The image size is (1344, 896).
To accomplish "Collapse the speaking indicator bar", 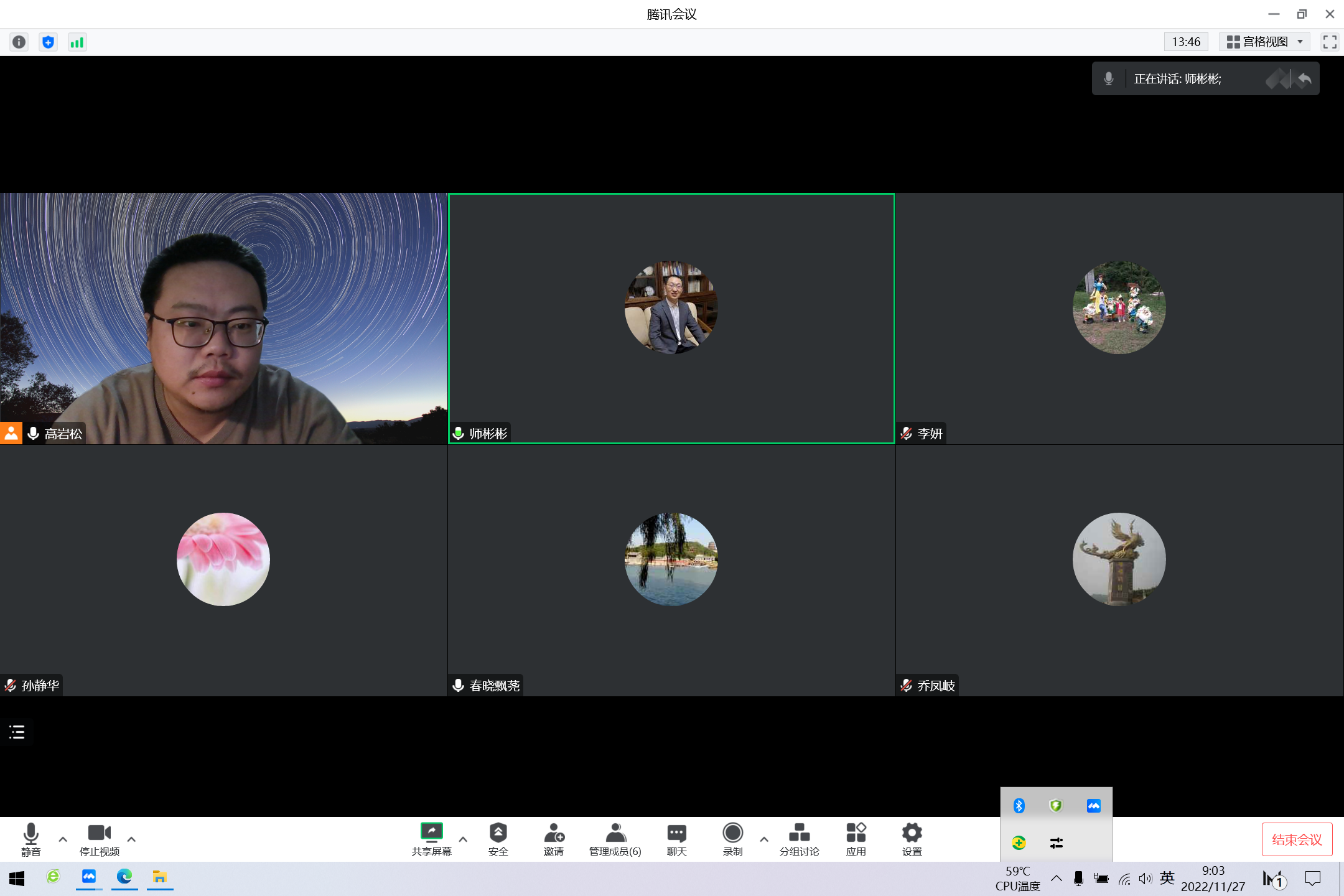I will coord(1304,79).
